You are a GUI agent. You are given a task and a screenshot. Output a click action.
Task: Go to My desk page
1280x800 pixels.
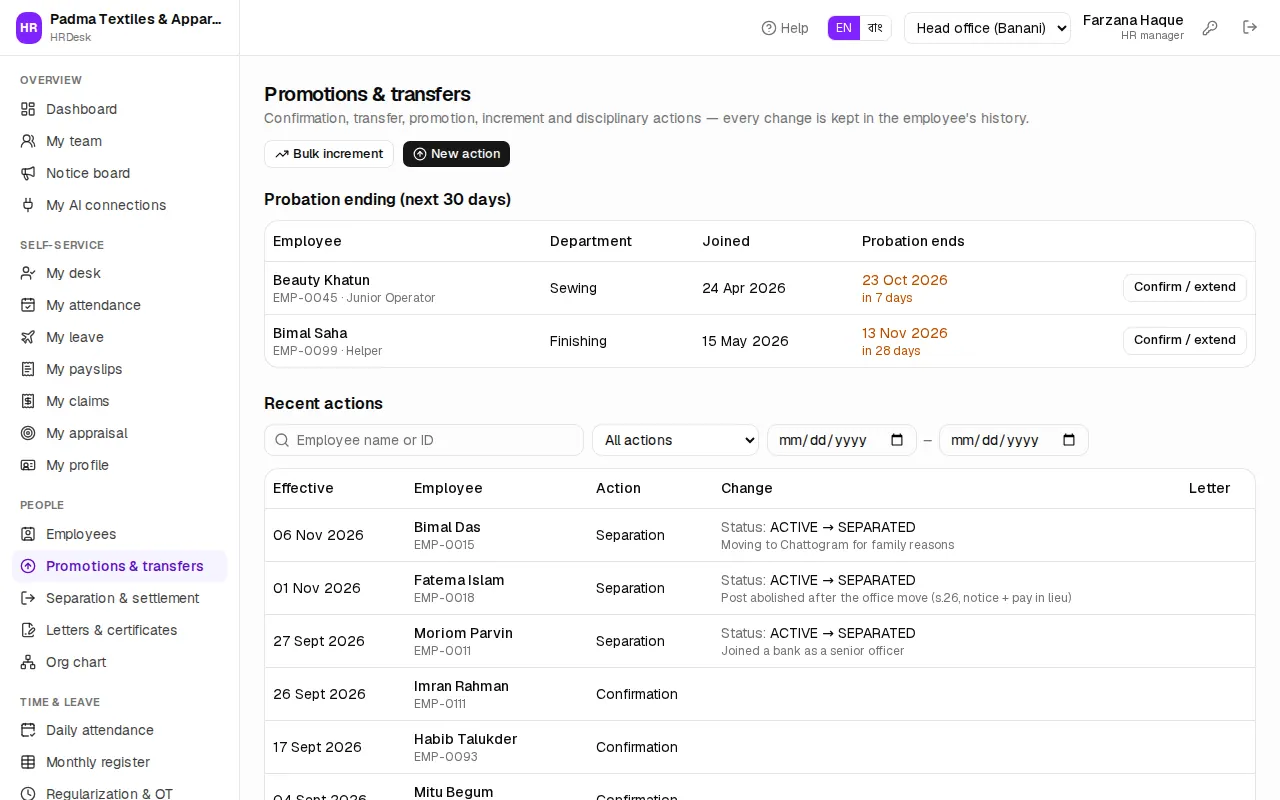point(120,273)
